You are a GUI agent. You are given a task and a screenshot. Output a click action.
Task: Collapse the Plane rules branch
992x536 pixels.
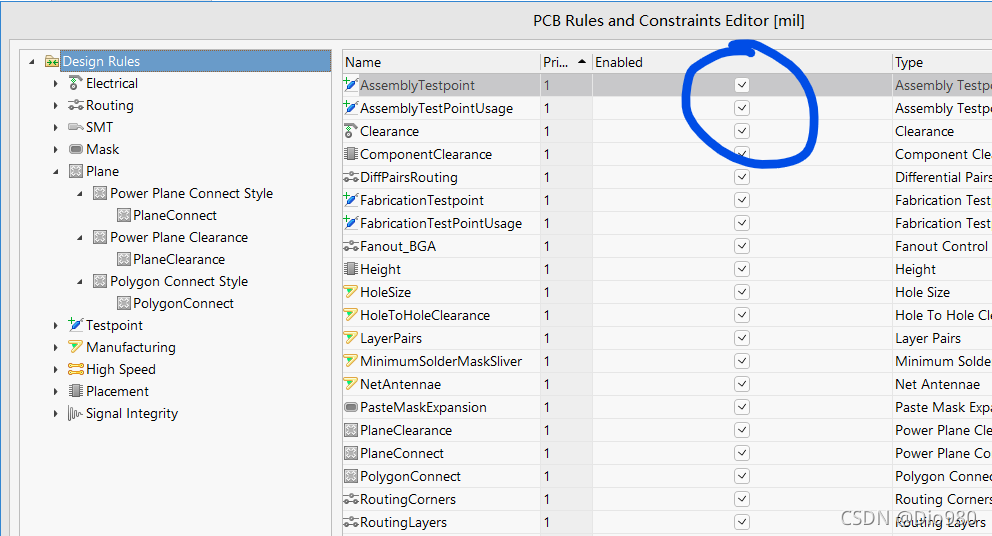56,172
